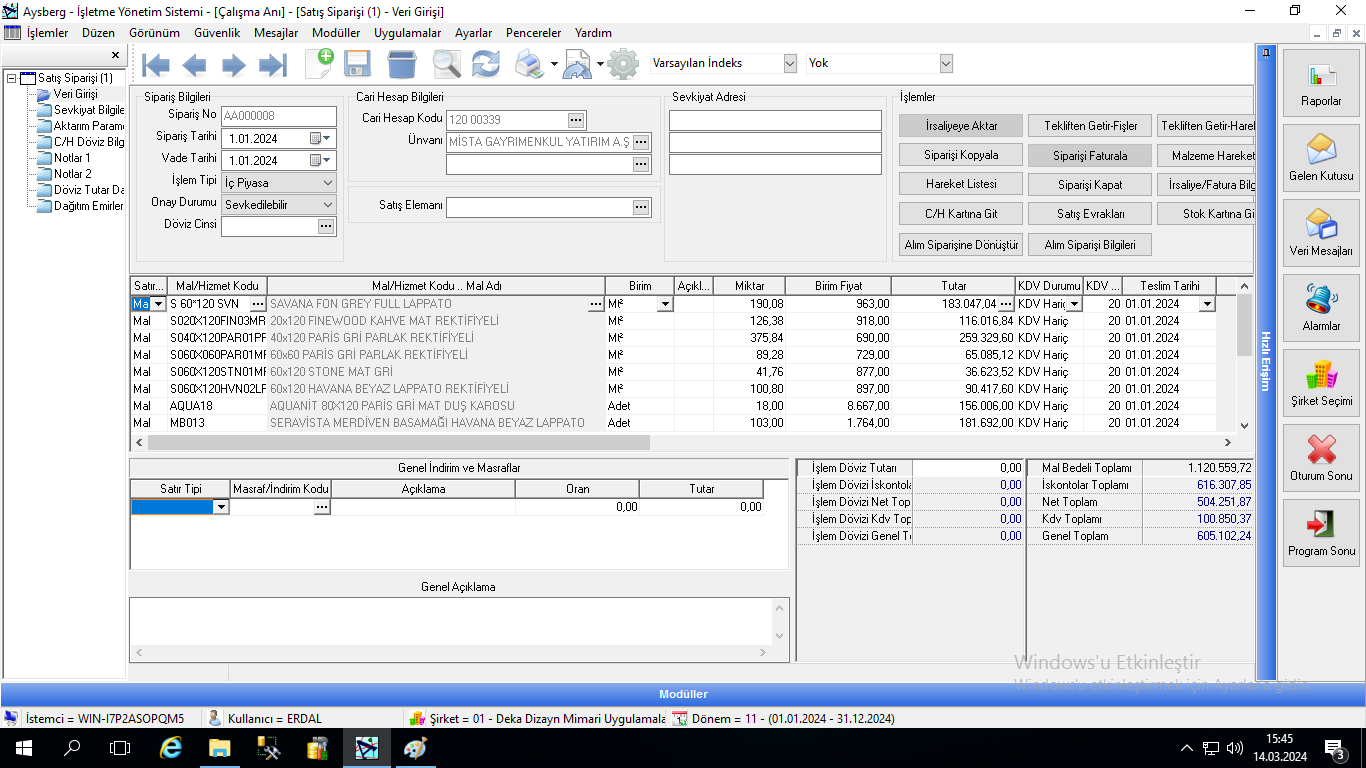
Task: Open the Modüller menu
Action: click(x=335, y=33)
